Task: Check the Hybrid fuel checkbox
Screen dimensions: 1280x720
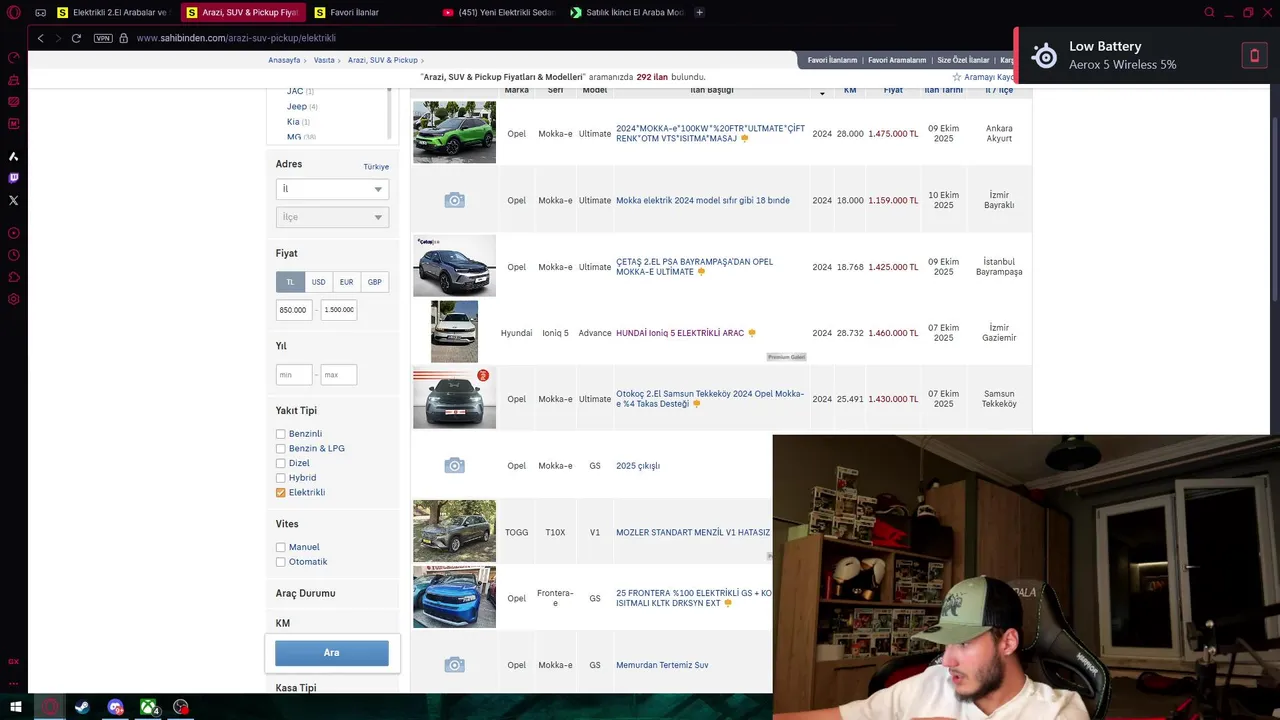Action: (x=281, y=478)
